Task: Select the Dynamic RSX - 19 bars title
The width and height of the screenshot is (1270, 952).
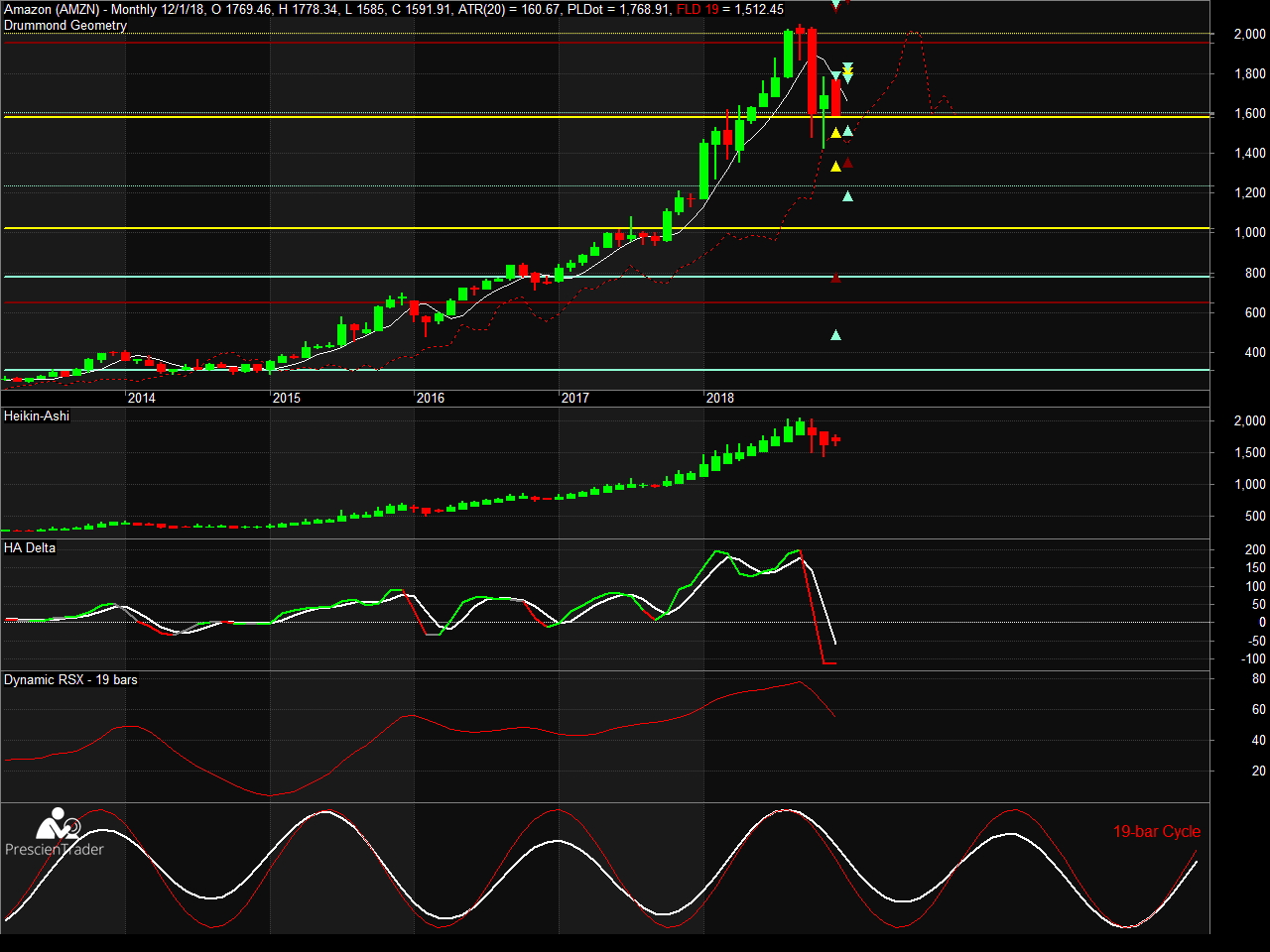Action: [70, 679]
